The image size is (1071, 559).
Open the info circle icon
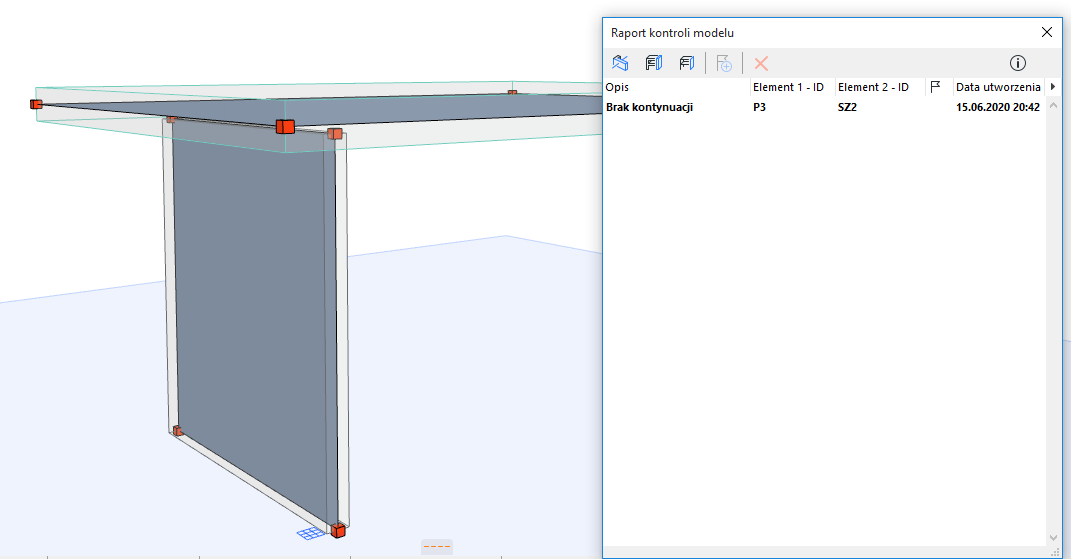pyautogui.click(x=1018, y=63)
